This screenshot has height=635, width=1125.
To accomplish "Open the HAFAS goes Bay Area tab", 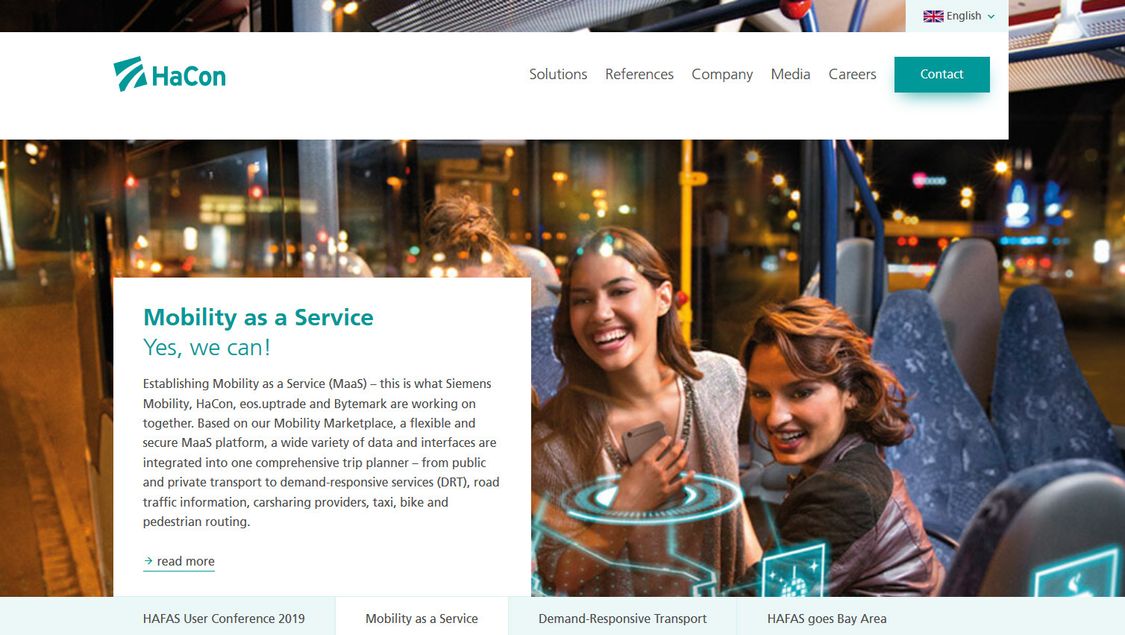I will (x=827, y=618).
